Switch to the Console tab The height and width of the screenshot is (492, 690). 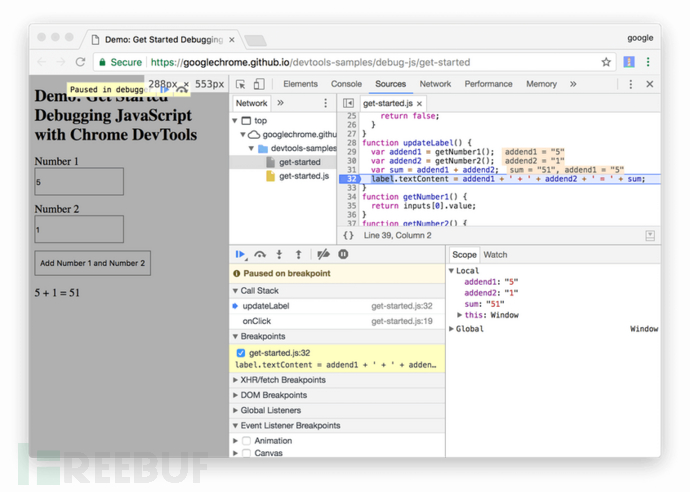click(346, 85)
